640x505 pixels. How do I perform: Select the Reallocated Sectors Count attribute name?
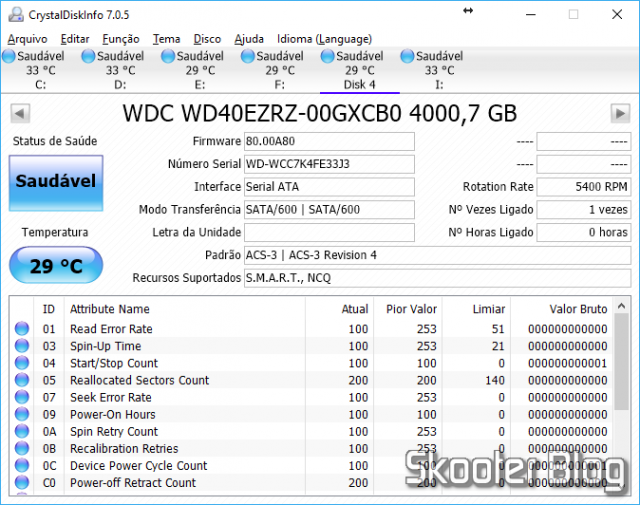pos(140,380)
